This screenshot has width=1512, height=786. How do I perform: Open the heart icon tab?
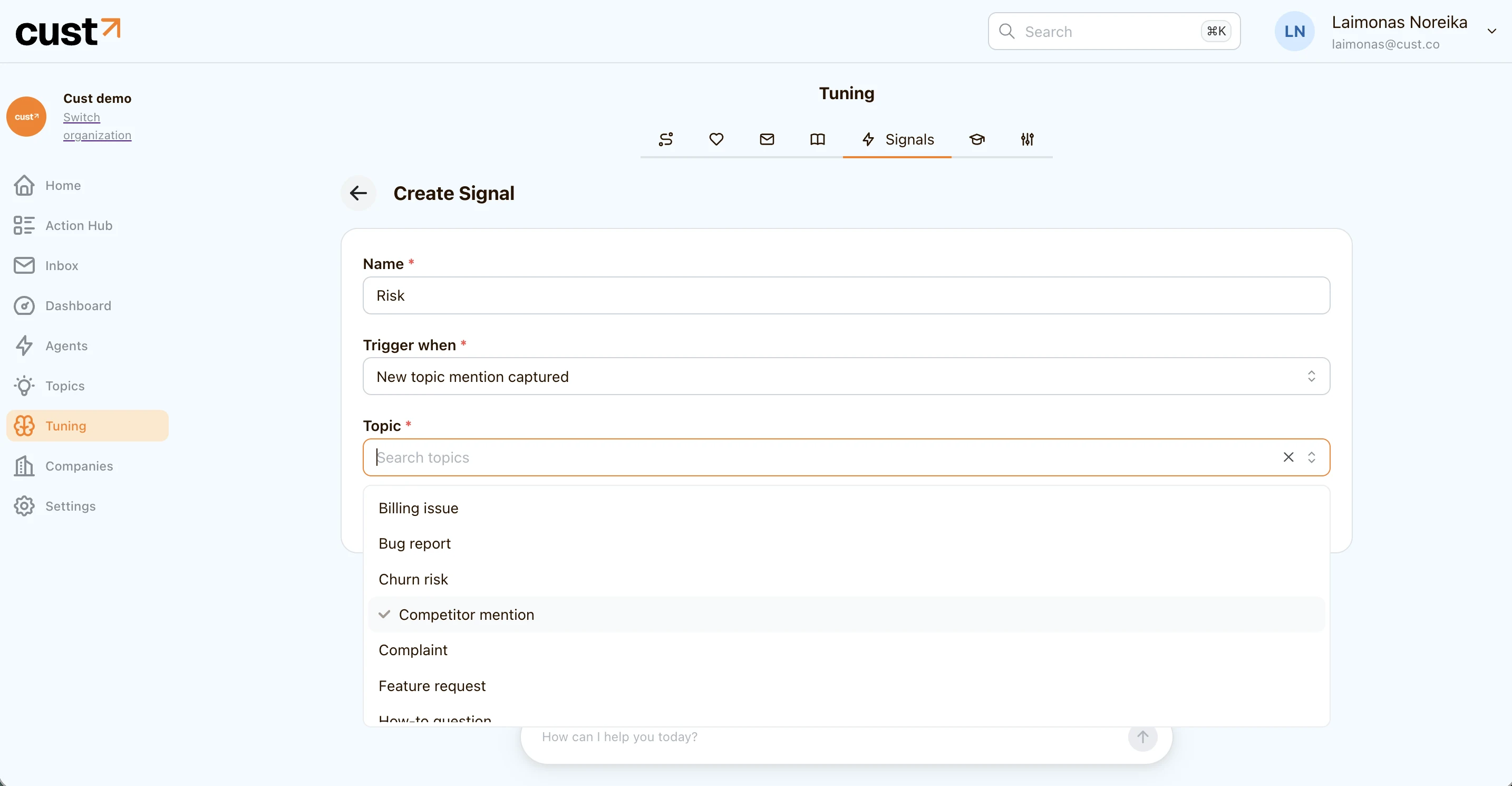point(716,139)
